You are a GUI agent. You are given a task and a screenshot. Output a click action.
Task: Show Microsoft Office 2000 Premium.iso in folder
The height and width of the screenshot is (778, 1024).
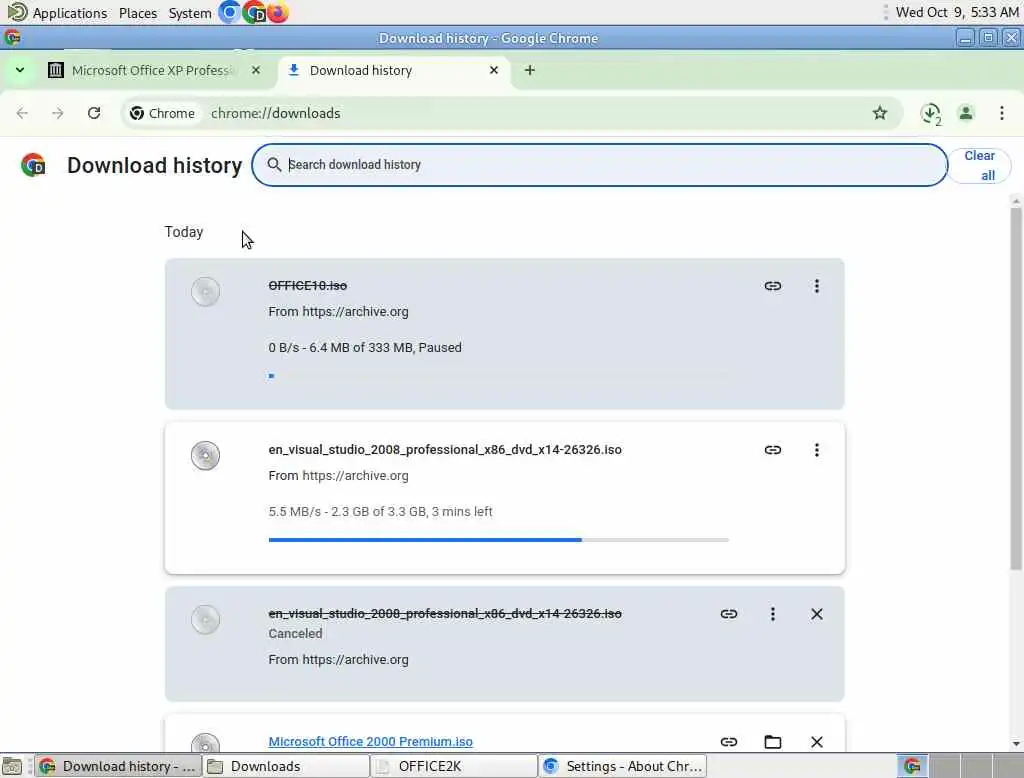click(x=773, y=742)
